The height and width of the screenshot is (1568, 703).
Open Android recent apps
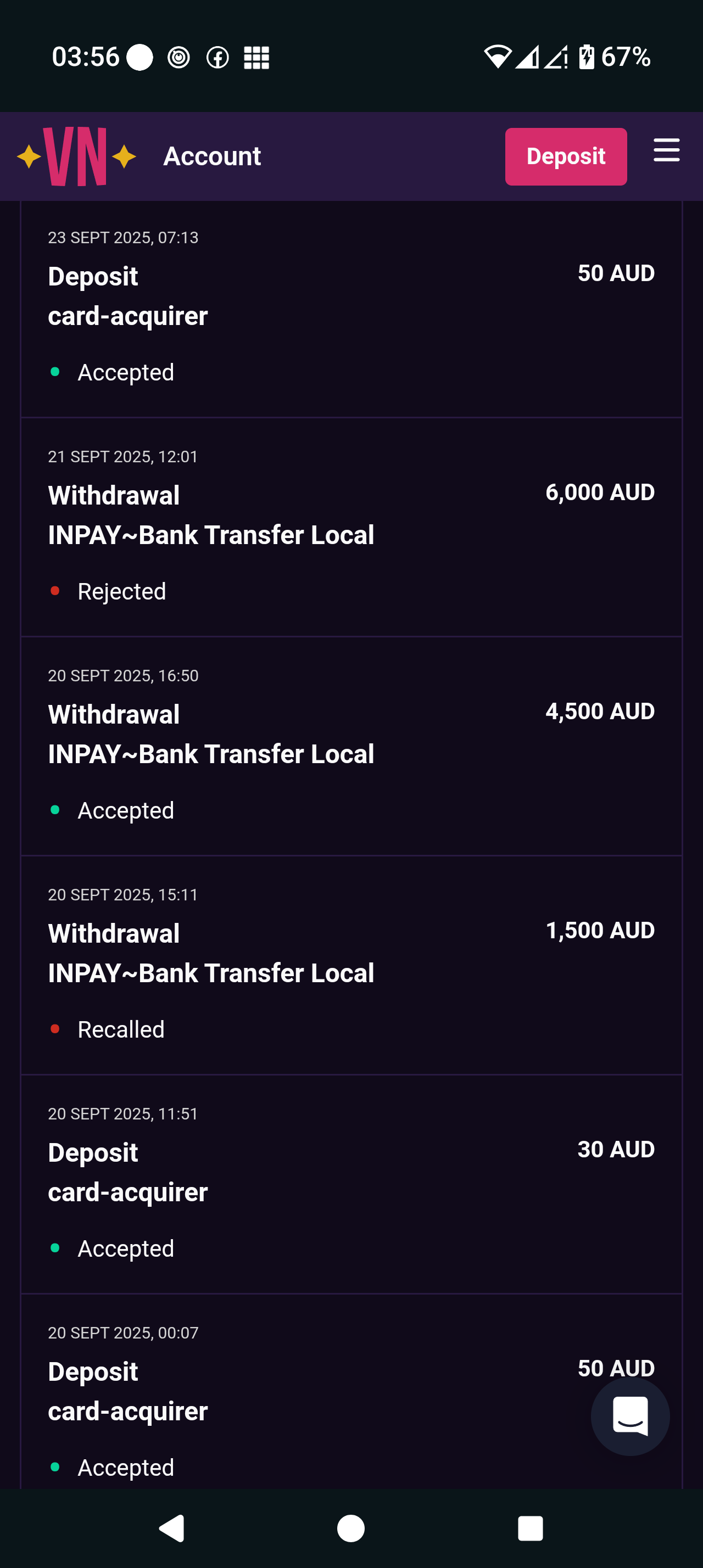coord(529,1528)
